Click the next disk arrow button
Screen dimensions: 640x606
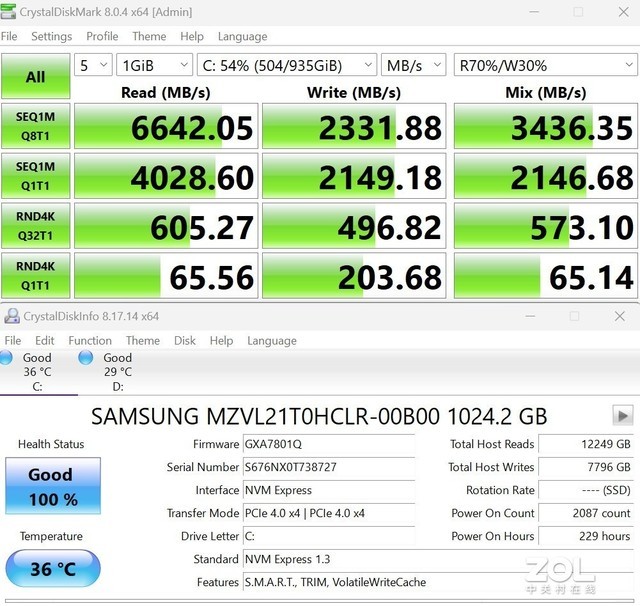tap(623, 415)
